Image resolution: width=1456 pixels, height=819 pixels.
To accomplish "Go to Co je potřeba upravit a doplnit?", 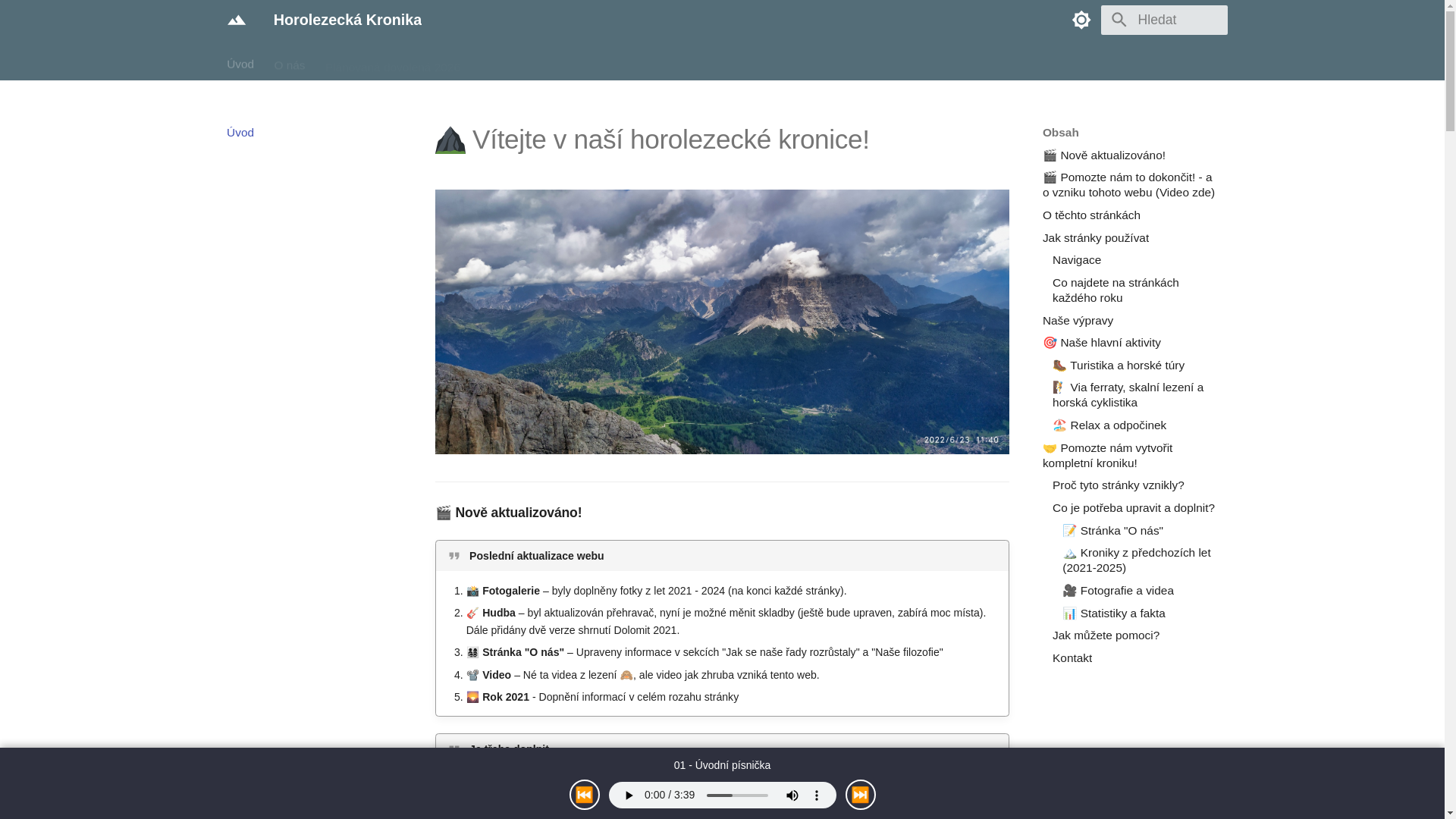I will (1134, 508).
